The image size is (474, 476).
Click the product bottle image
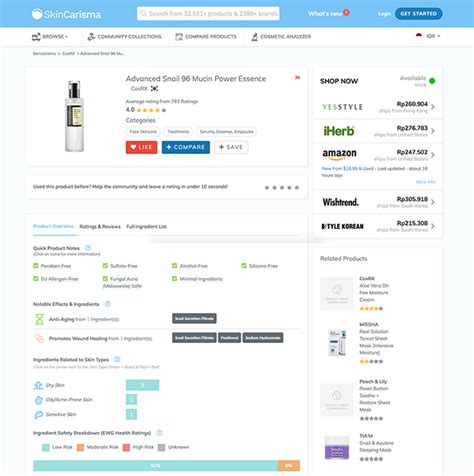[74, 116]
